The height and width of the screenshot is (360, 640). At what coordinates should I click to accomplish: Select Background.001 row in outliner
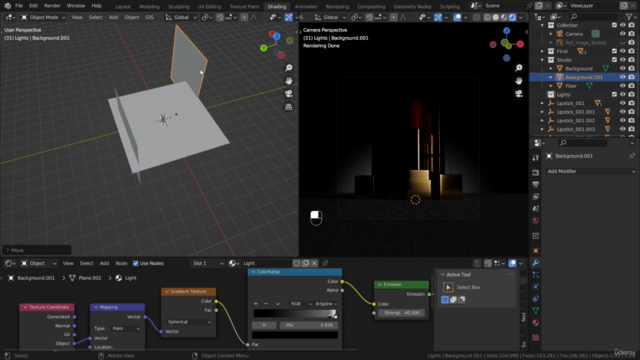[584, 77]
